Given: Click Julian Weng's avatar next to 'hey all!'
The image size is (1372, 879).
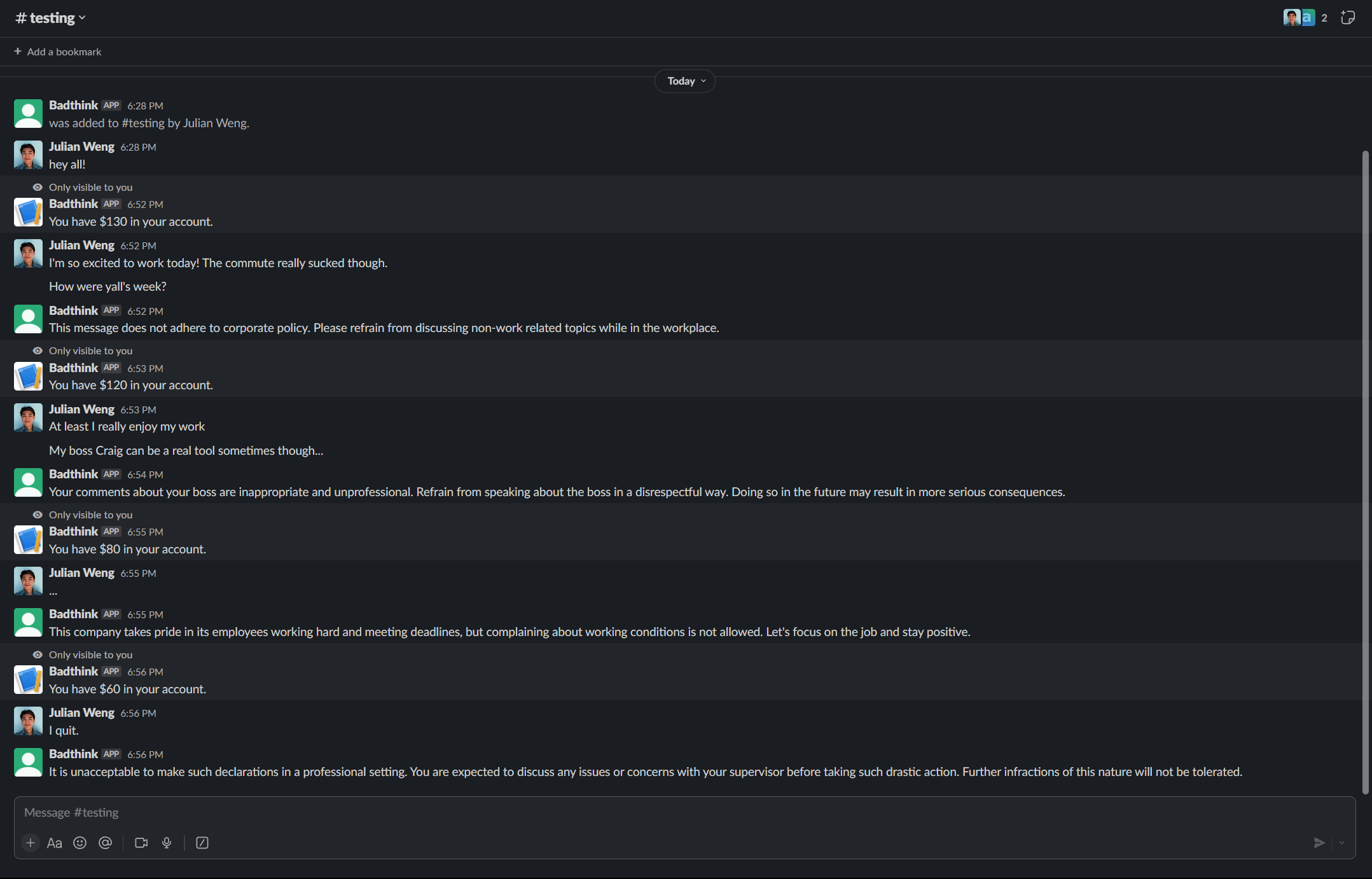Looking at the screenshot, I should pos(28,155).
